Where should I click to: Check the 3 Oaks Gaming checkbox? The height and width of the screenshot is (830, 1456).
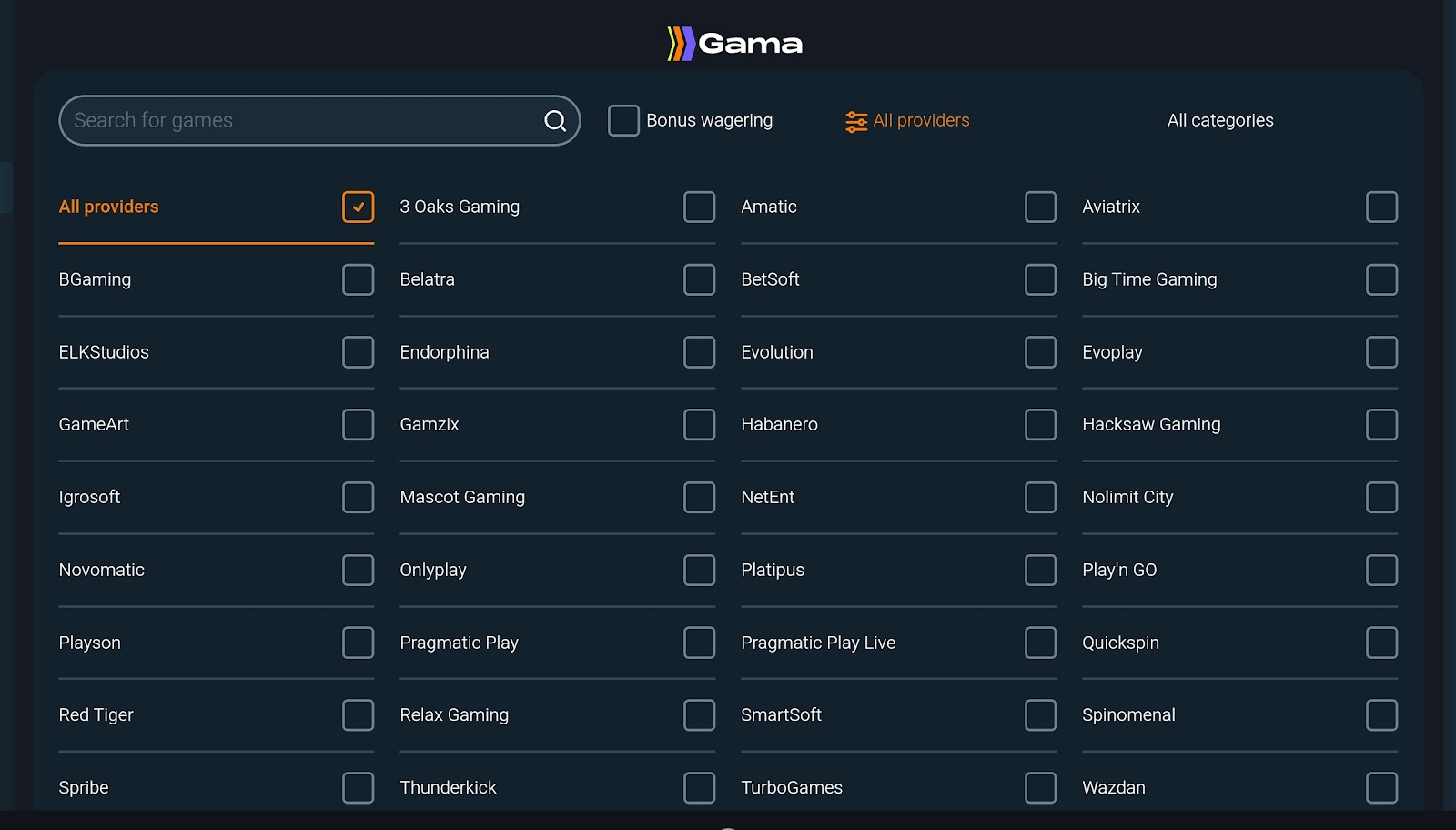coord(700,207)
